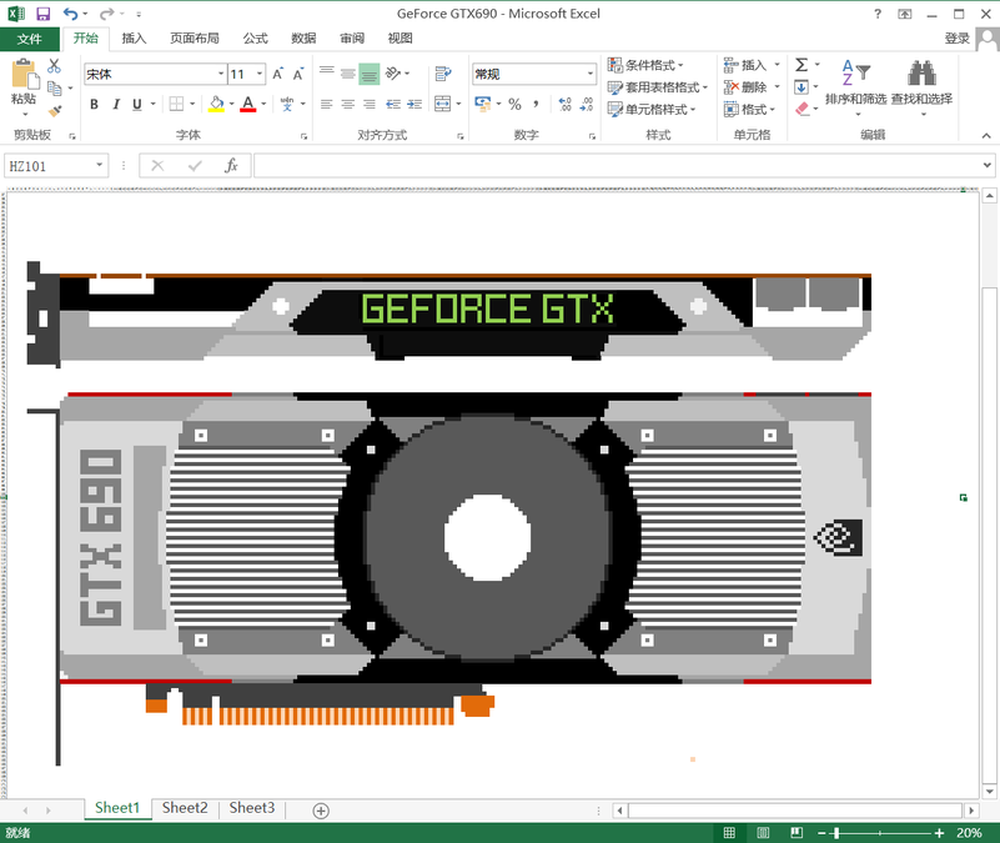Open 套用表格格式 table format menu

coord(658,87)
